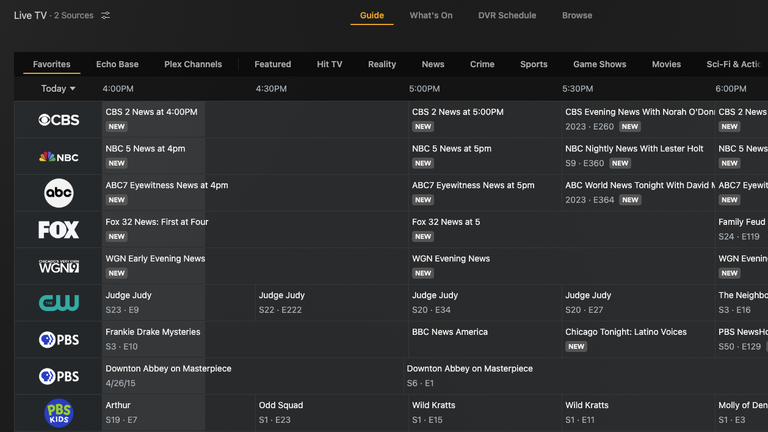Select the Echo Base category tab
The image size is (768, 432).
coord(117,64)
